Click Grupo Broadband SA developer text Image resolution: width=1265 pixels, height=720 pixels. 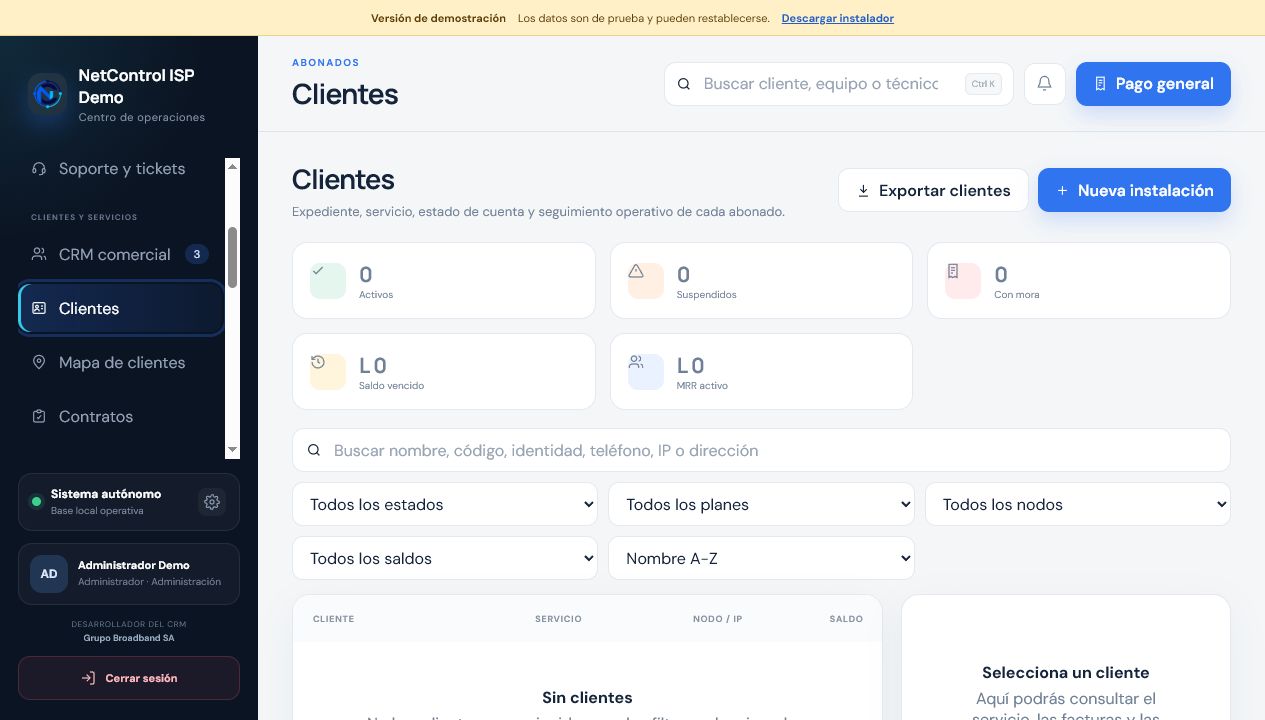click(129, 638)
